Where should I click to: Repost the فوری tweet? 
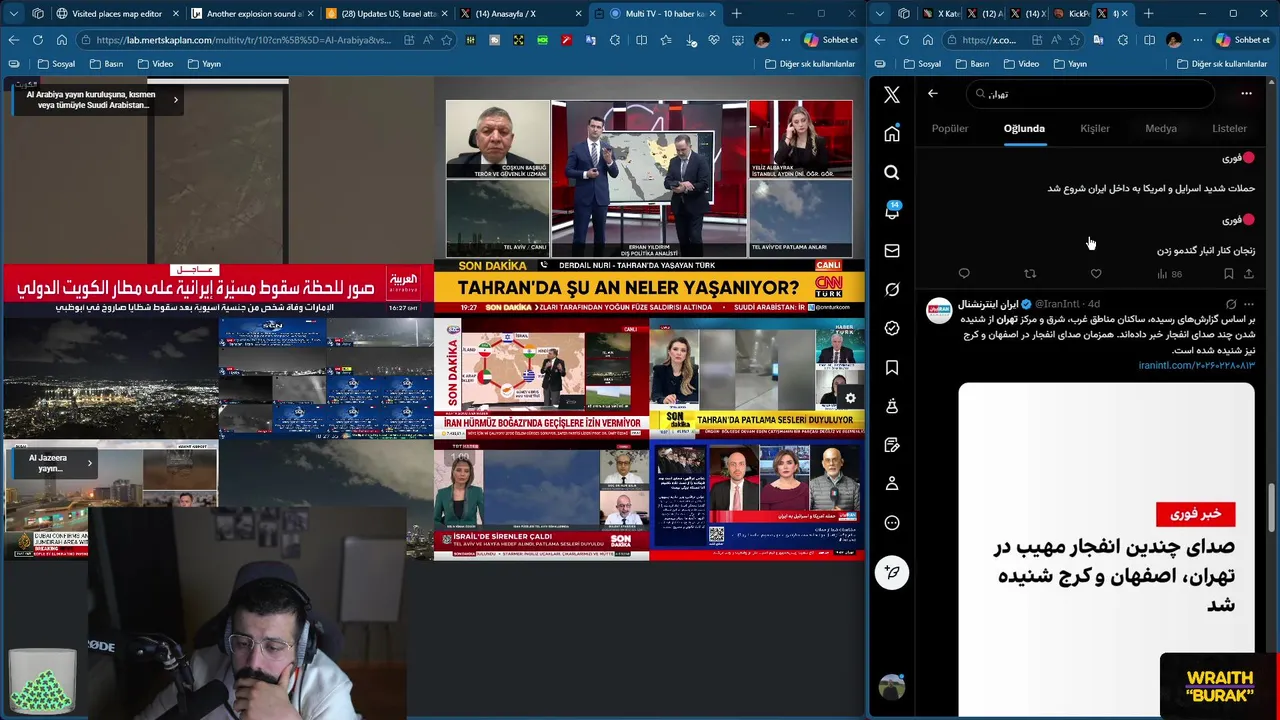[x=1030, y=274]
